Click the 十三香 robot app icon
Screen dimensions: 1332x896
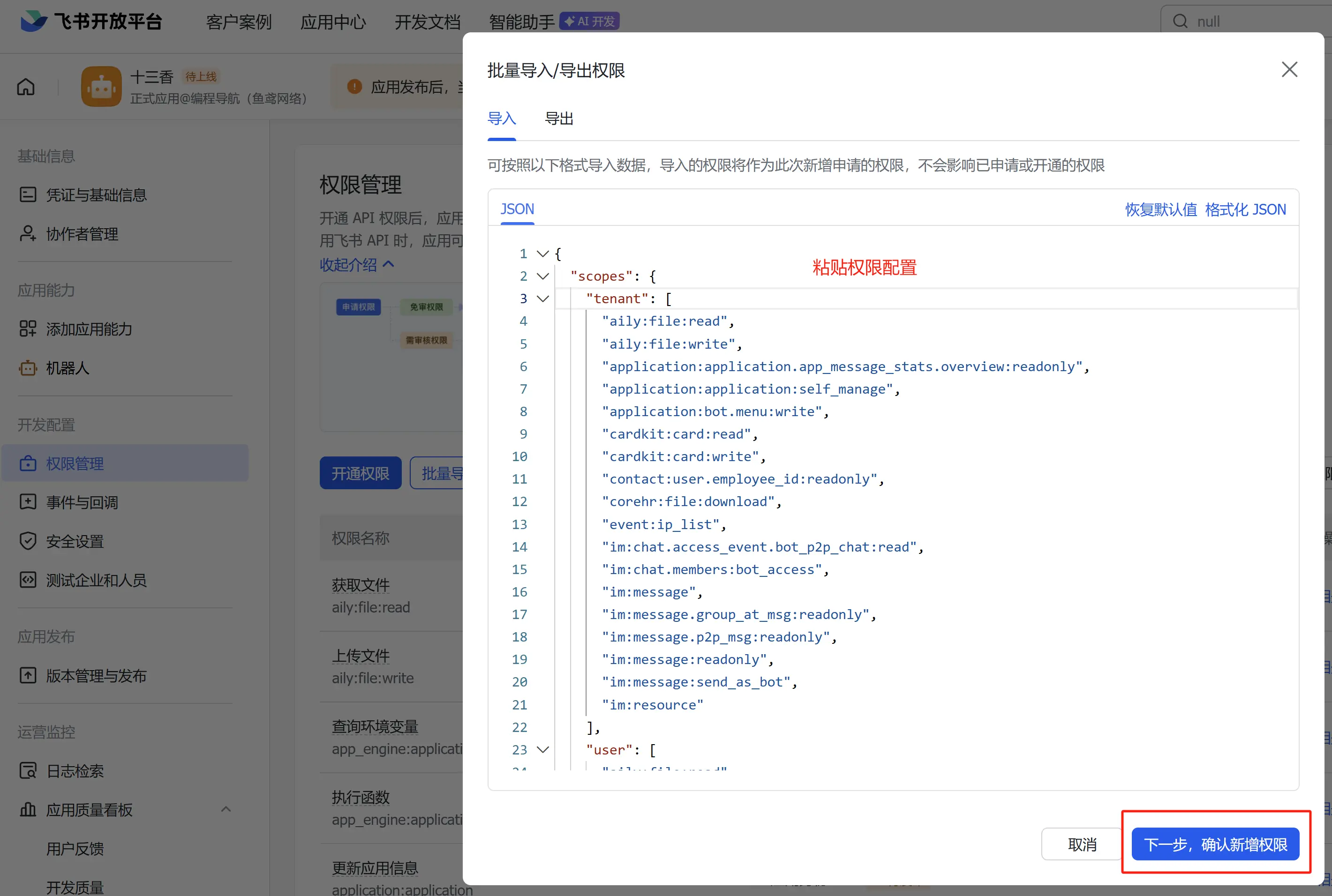(101, 87)
